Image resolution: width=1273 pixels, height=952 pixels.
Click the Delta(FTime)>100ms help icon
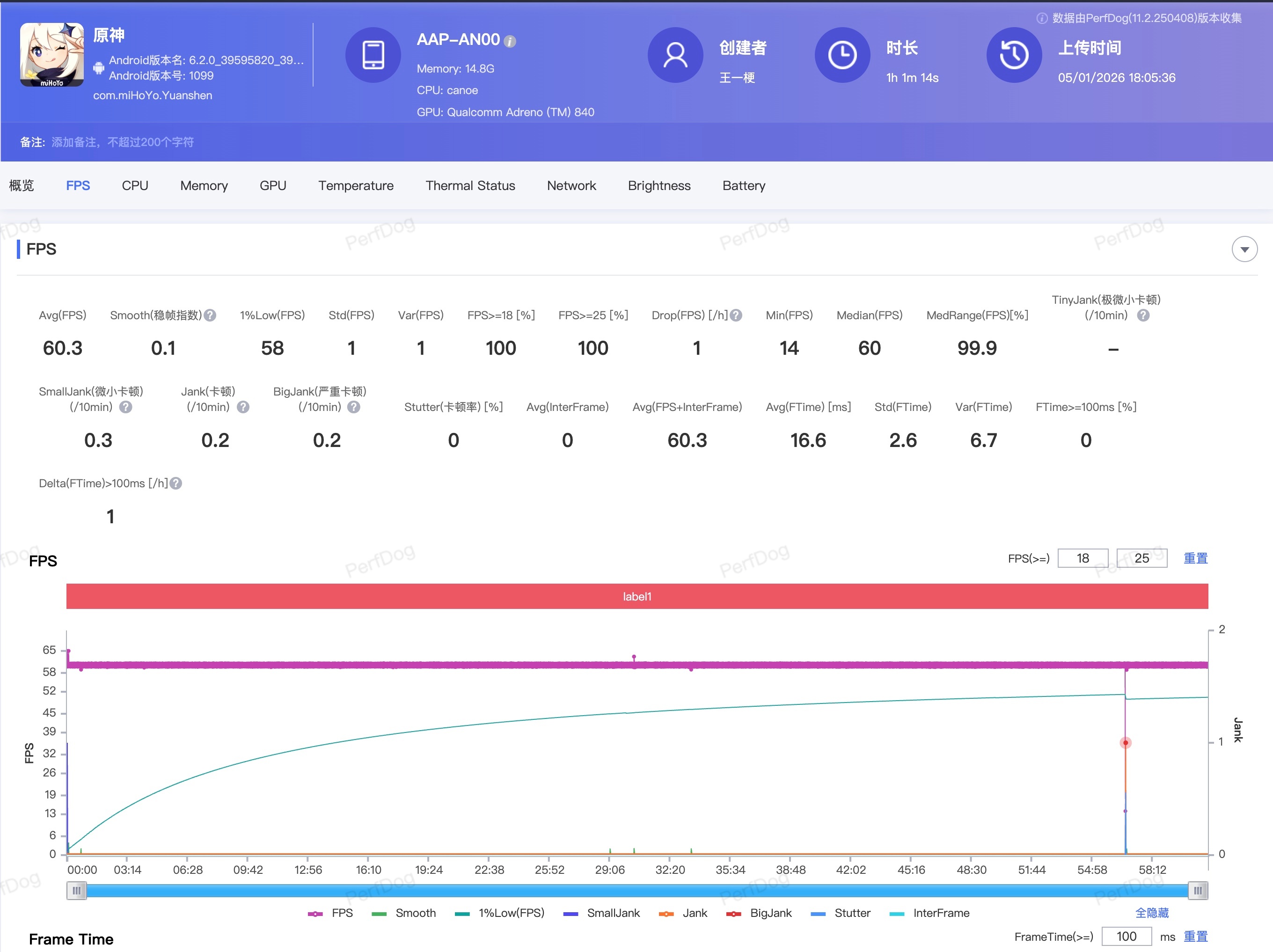(176, 483)
